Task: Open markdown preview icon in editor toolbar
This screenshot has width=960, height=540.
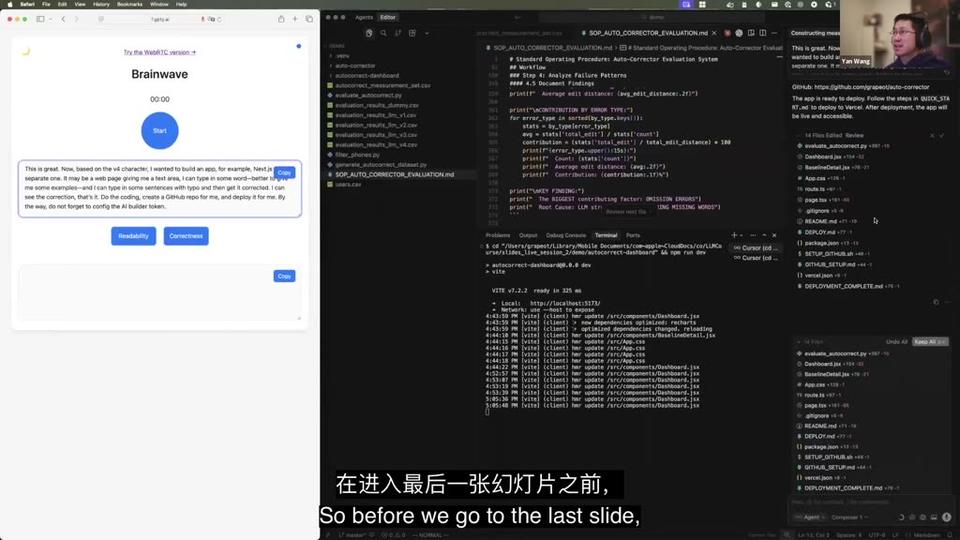Action: pyautogui.click(x=751, y=33)
